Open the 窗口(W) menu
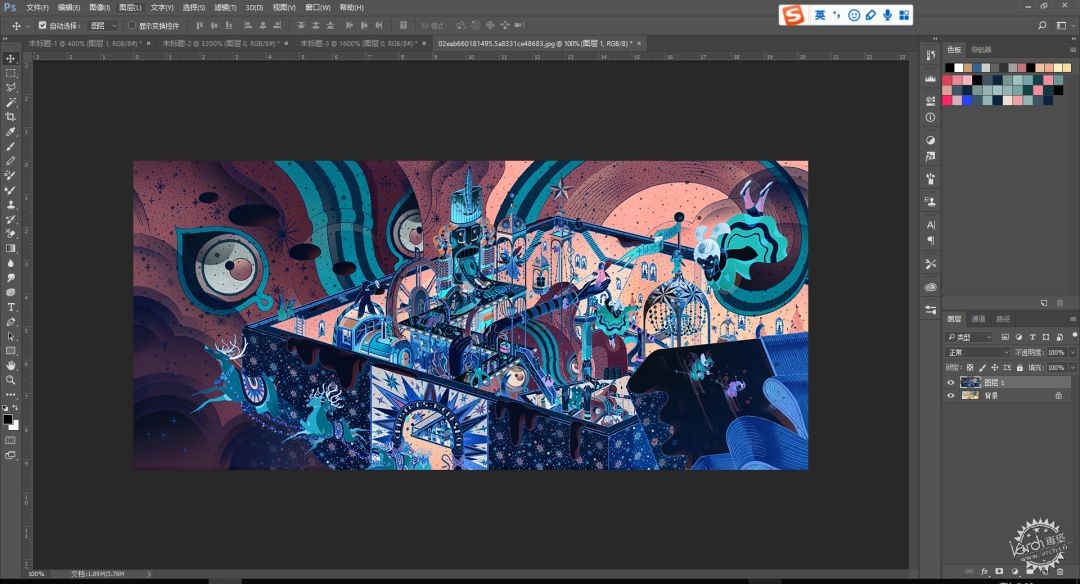Viewport: 1080px width, 584px height. pyautogui.click(x=318, y=8)
